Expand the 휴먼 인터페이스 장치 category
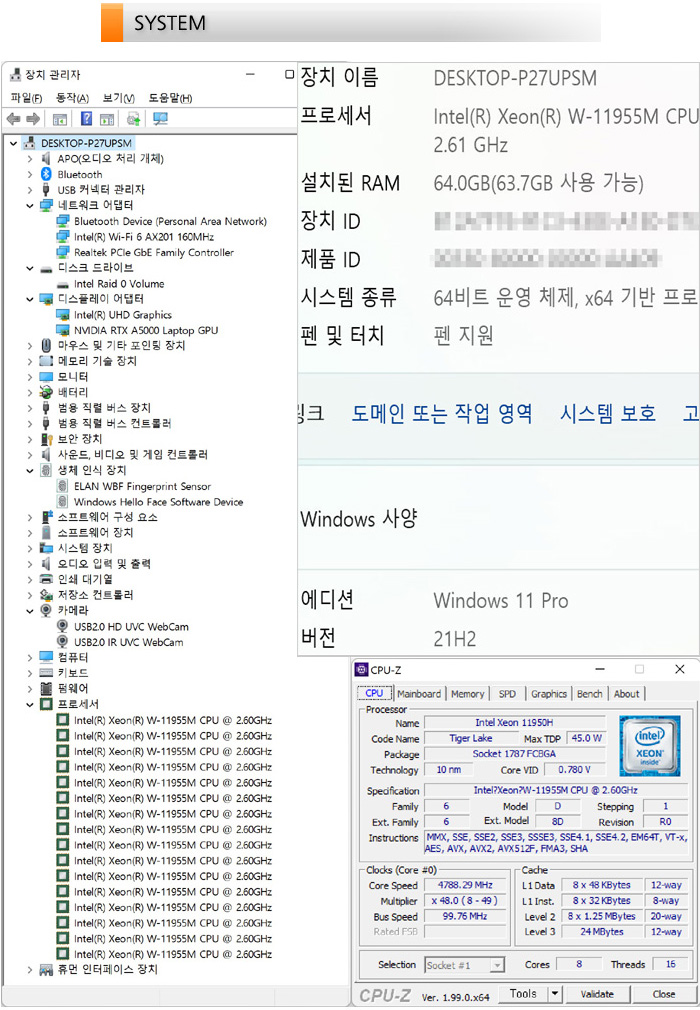This screenshot has width=700, height=1010. click(x=30, y=969)
